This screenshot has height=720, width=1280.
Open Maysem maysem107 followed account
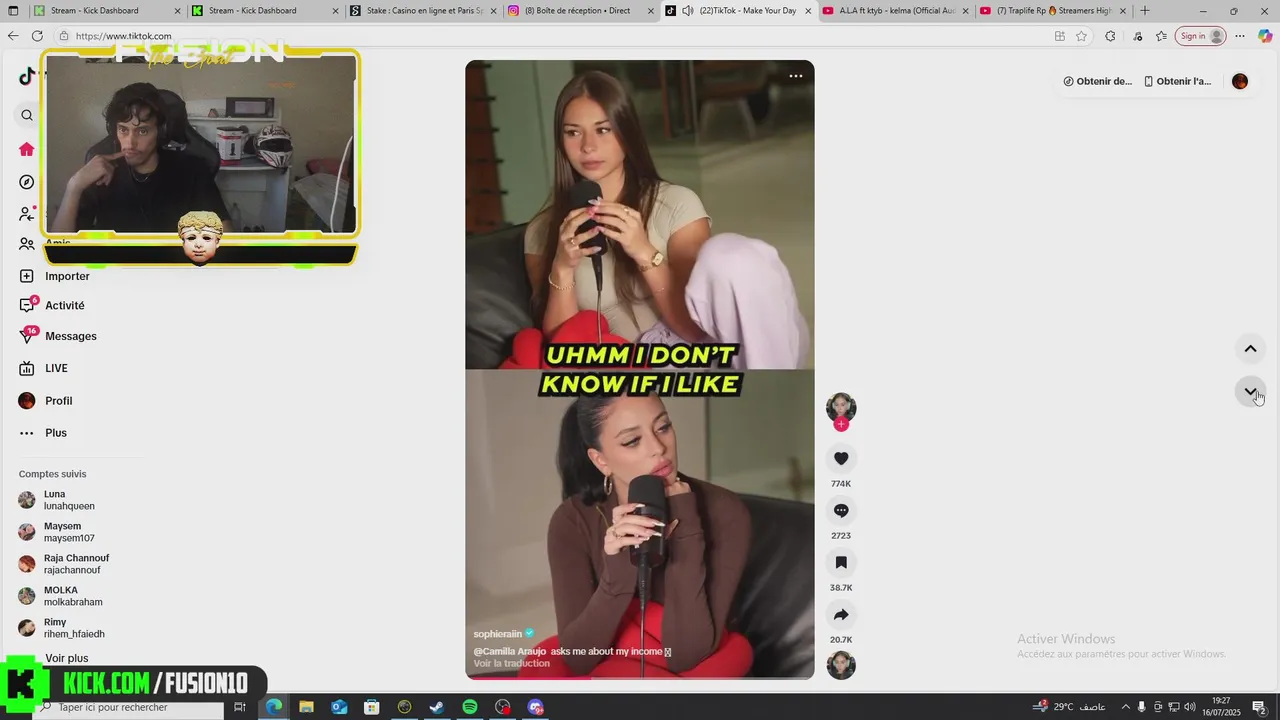[x=57, y=532]
